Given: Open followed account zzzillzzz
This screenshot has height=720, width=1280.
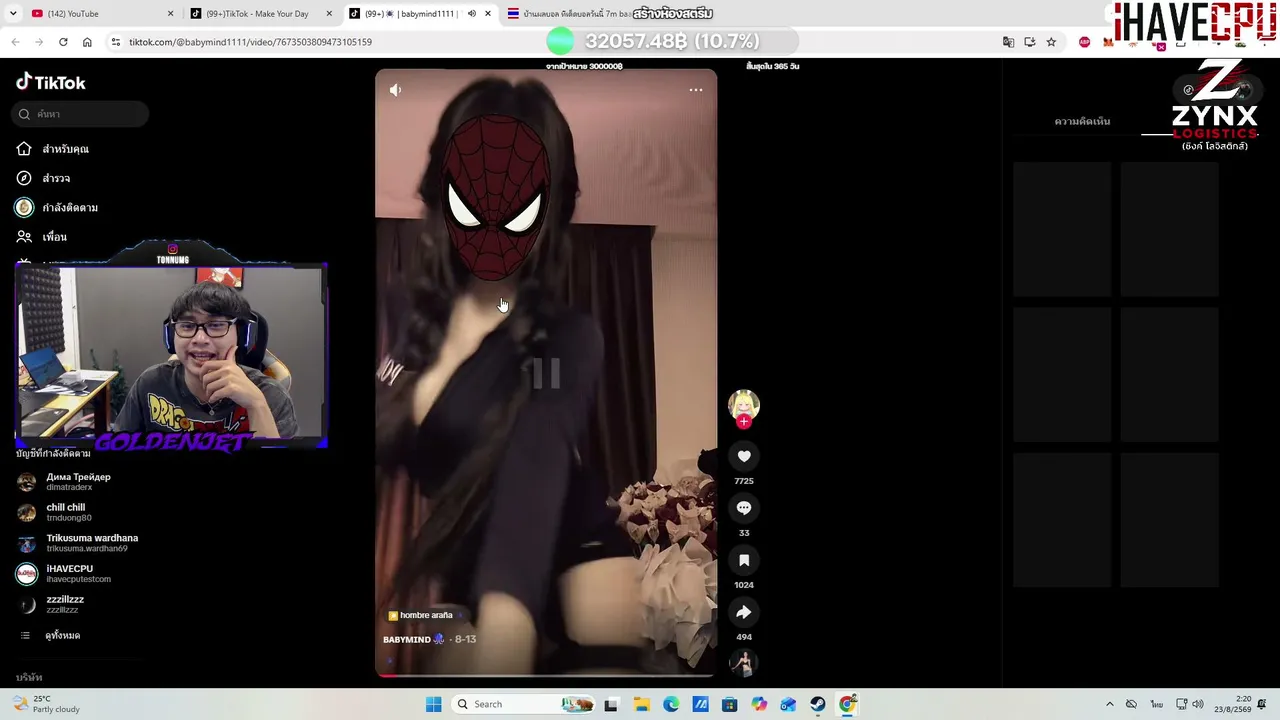Looking at the screenshot, I should click(51, 604).
